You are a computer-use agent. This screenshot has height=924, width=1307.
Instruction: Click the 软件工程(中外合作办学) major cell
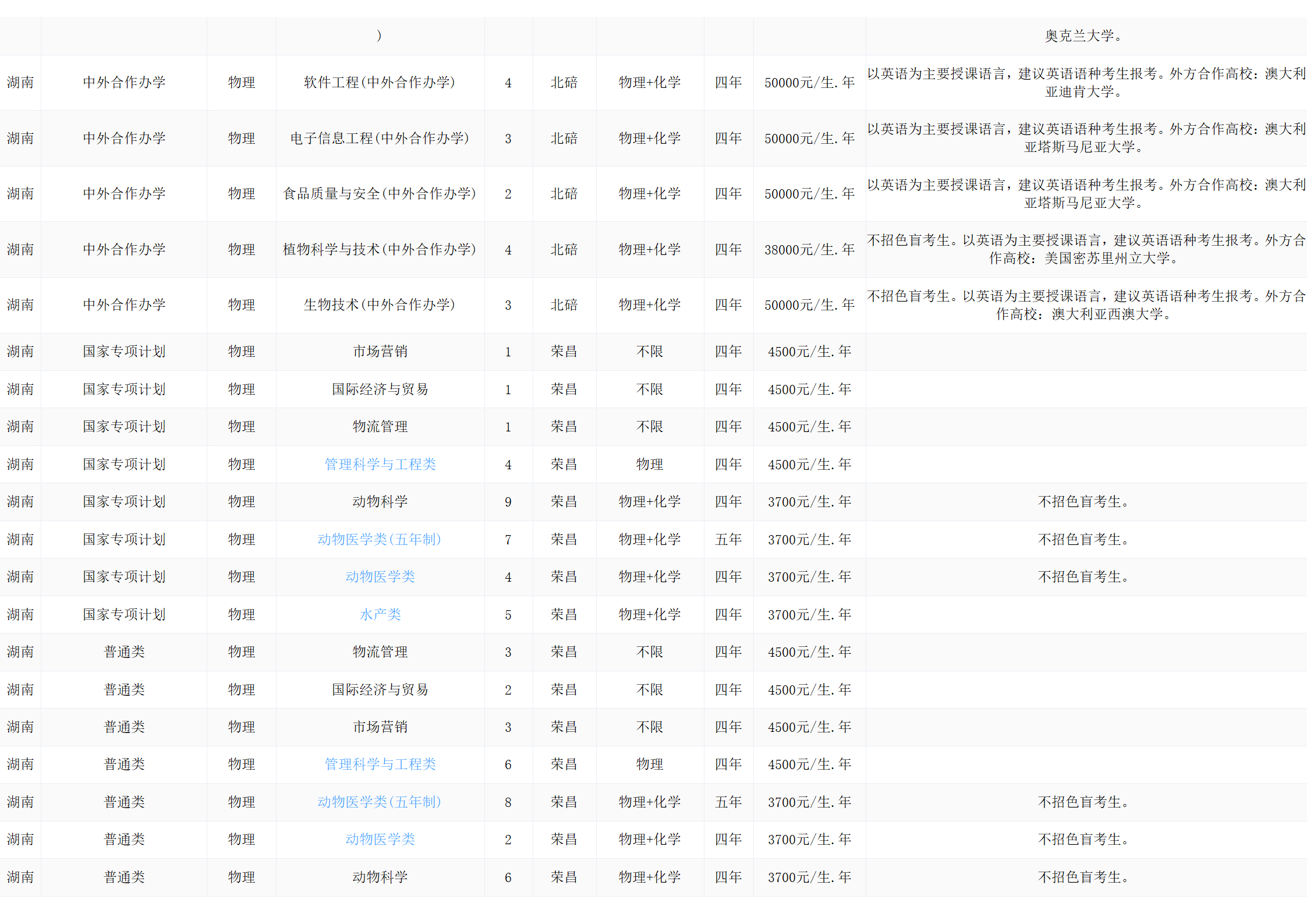(380, 82)
